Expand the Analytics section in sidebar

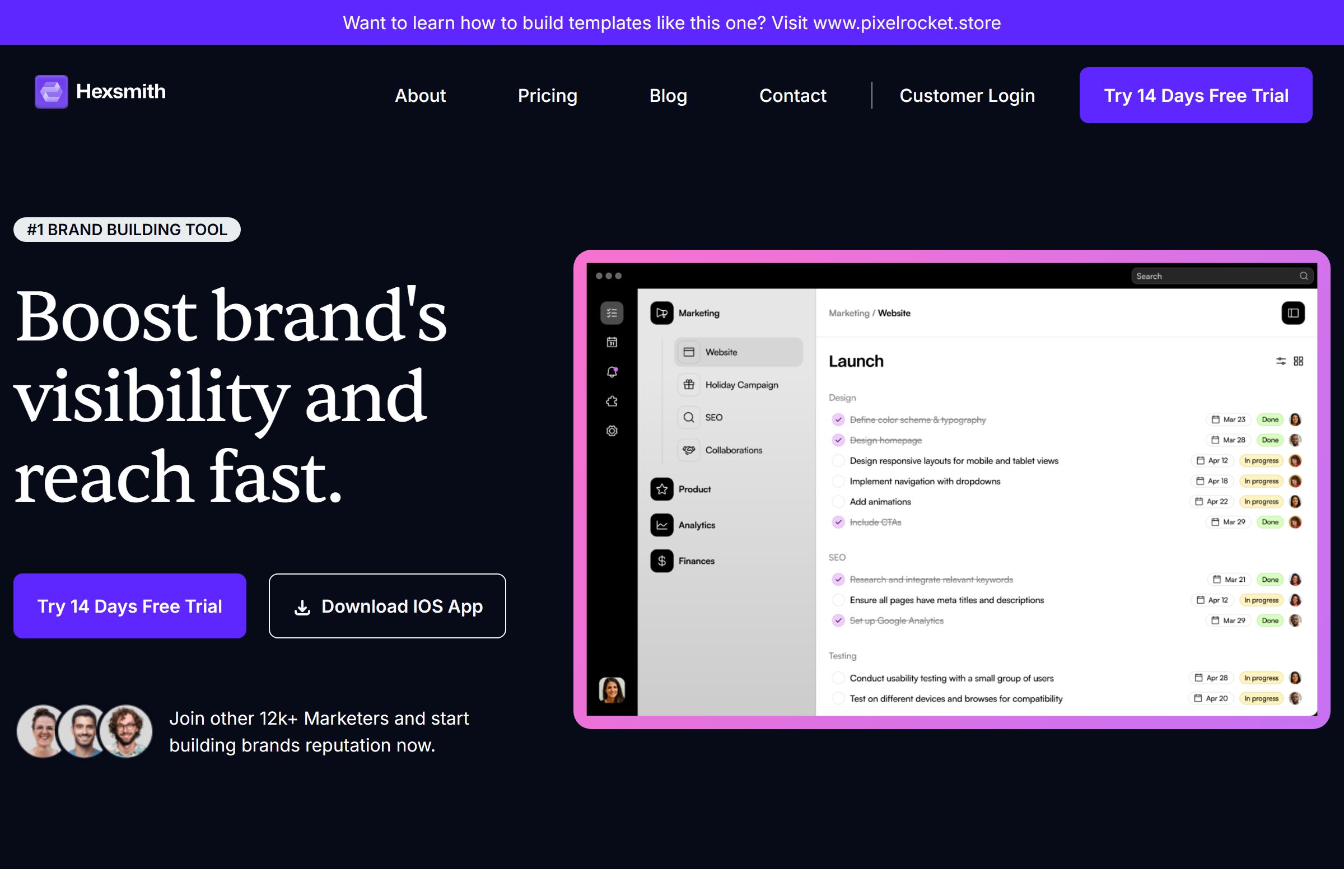click(696, 525)
